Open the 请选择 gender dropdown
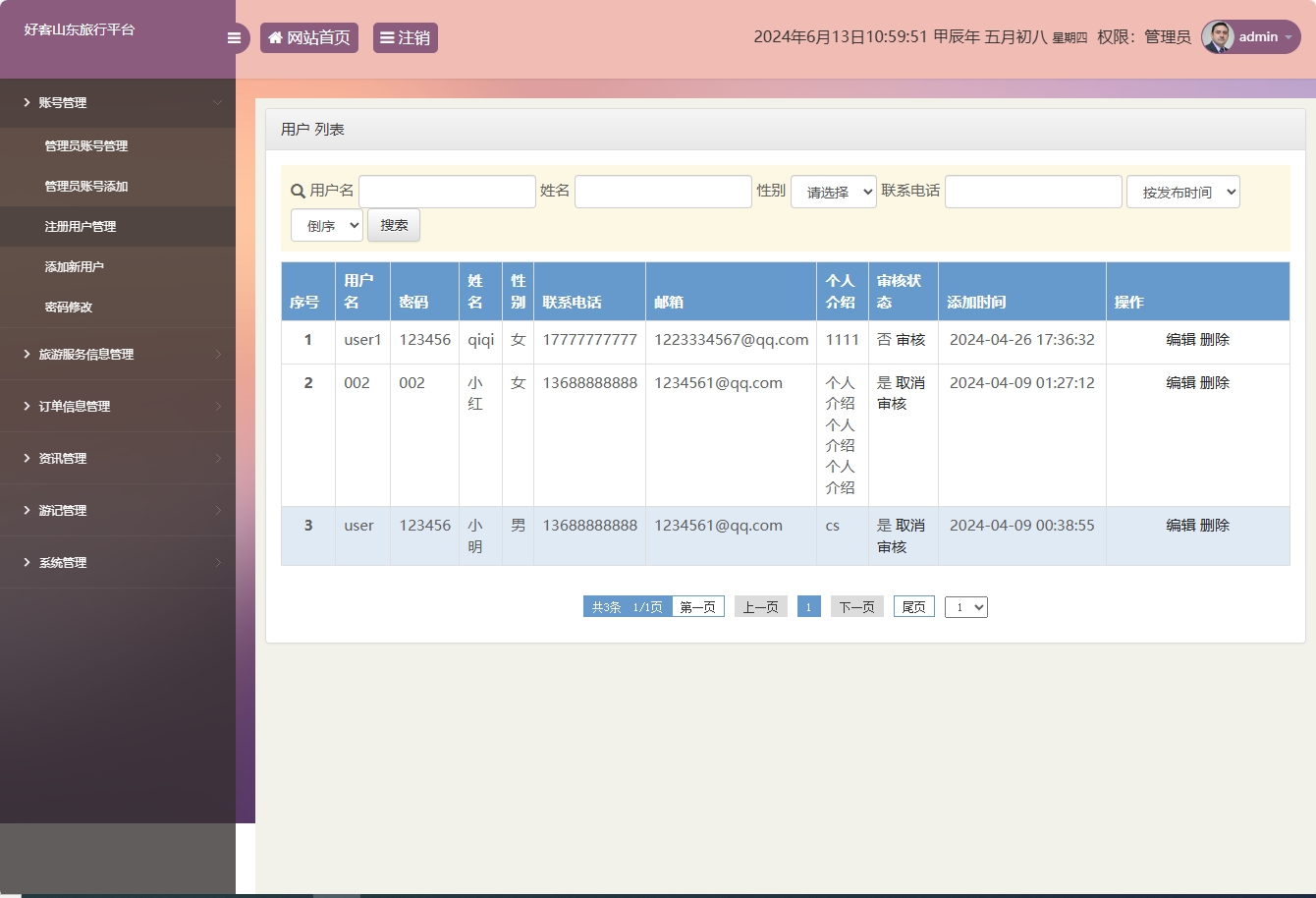This screenshot has width=1316, height=898. 833,191
